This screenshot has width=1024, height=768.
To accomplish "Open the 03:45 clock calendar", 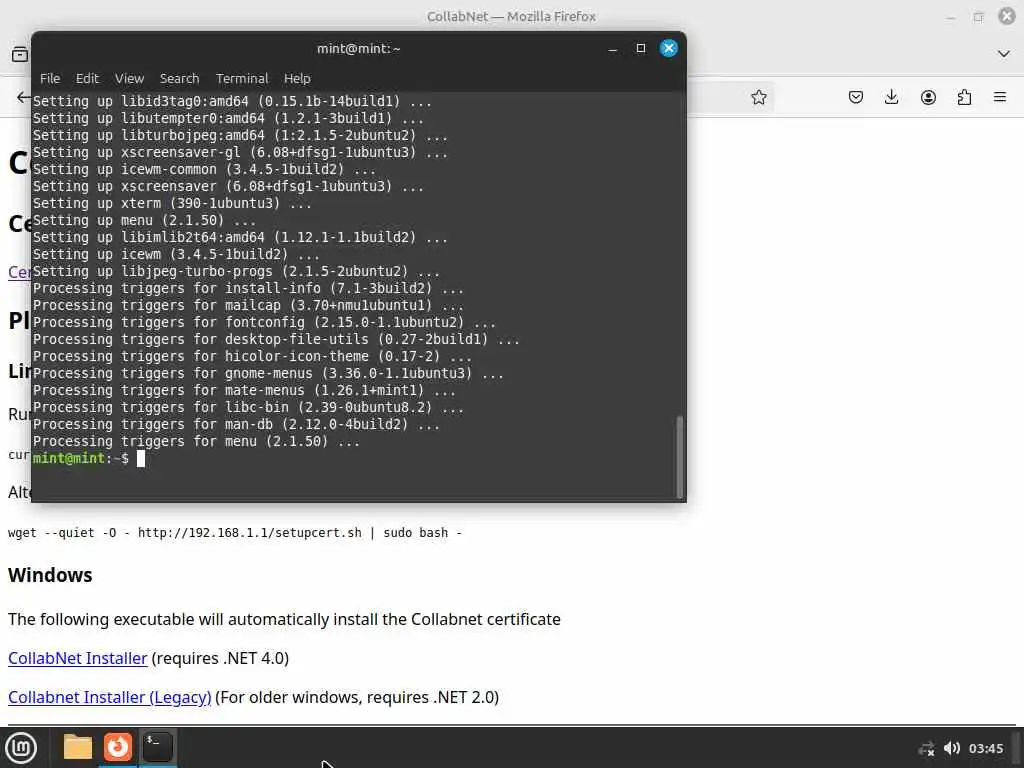I will tap(985, 748).
